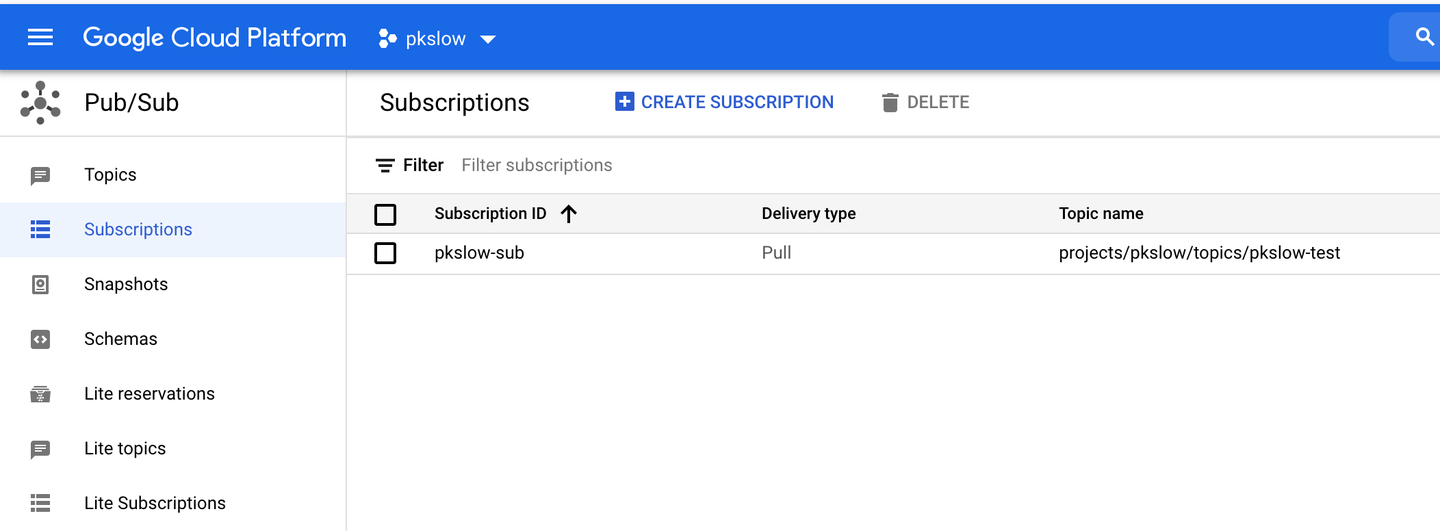Image resolution: width=1440 pixels, height=531 pixels.
Task: Click the CREATE SUBSCRIPTION button
Action: pos(724,102)
